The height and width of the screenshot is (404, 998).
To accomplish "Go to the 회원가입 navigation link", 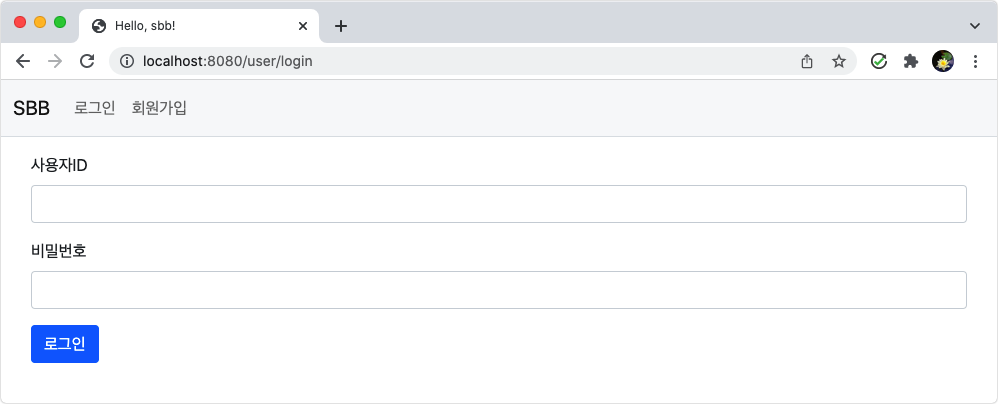I will tap(159, 108).
